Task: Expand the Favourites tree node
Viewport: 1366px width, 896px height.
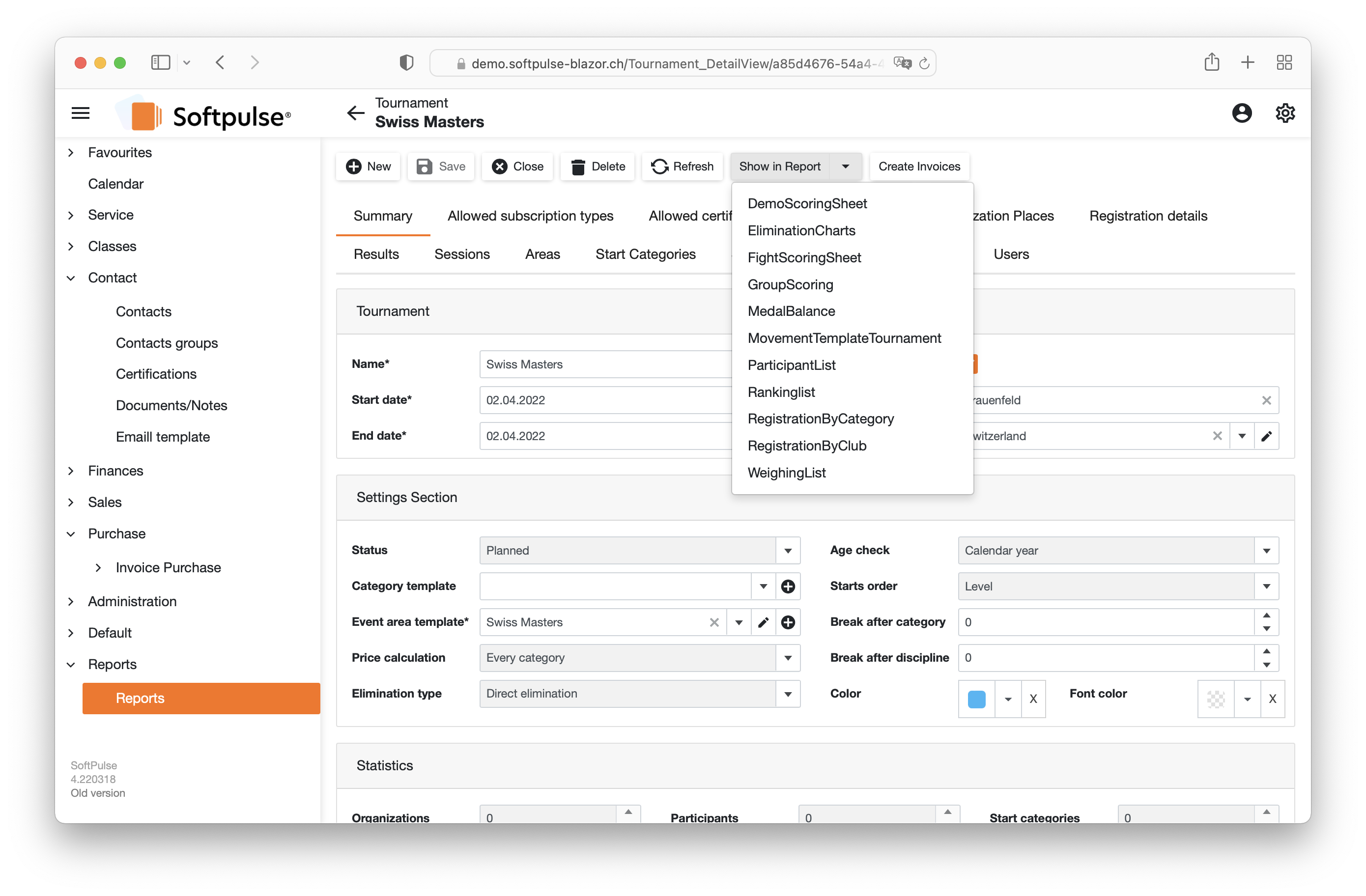Action: [71, 153]
